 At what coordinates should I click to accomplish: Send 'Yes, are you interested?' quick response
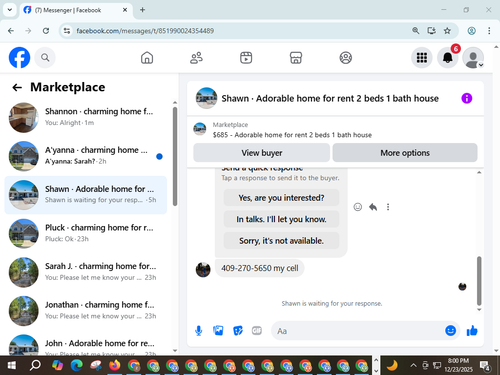pyautogui.click(x=281, y=198)
